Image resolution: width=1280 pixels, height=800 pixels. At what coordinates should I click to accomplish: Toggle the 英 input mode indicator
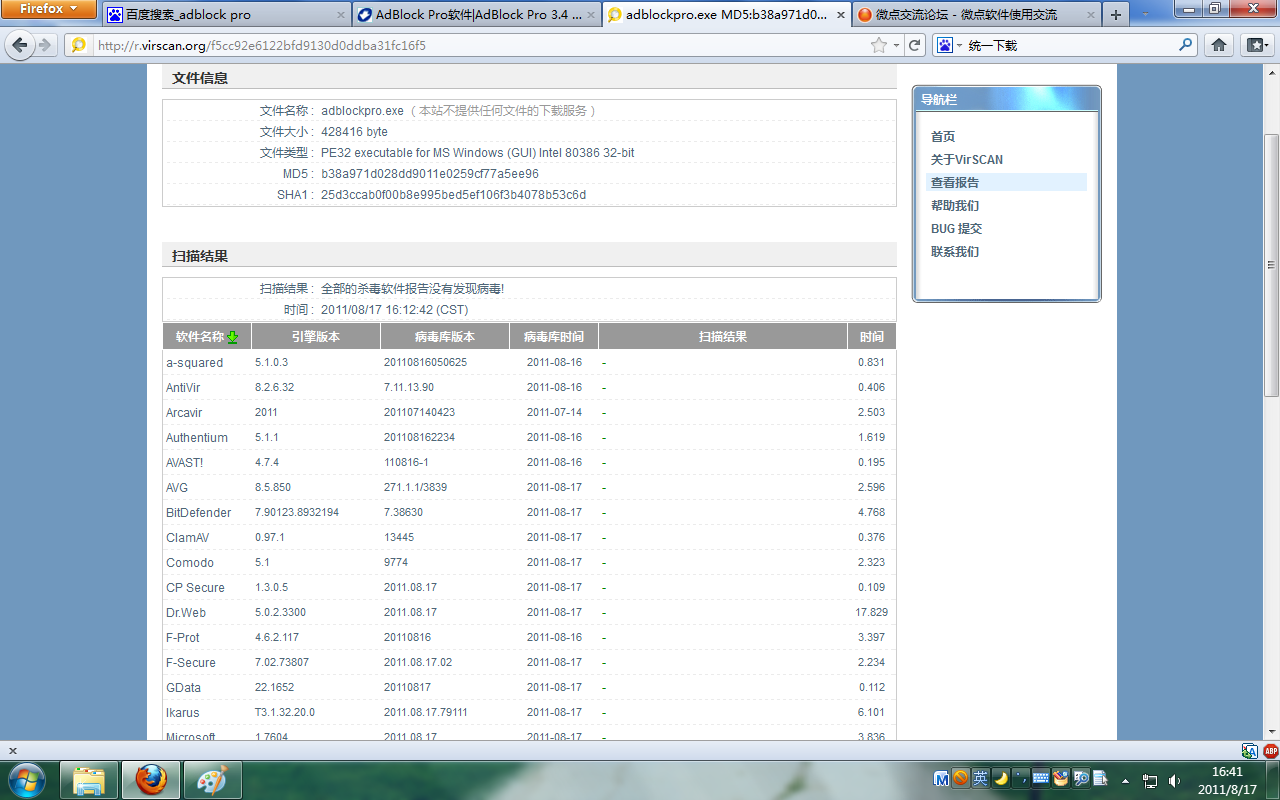980,778
